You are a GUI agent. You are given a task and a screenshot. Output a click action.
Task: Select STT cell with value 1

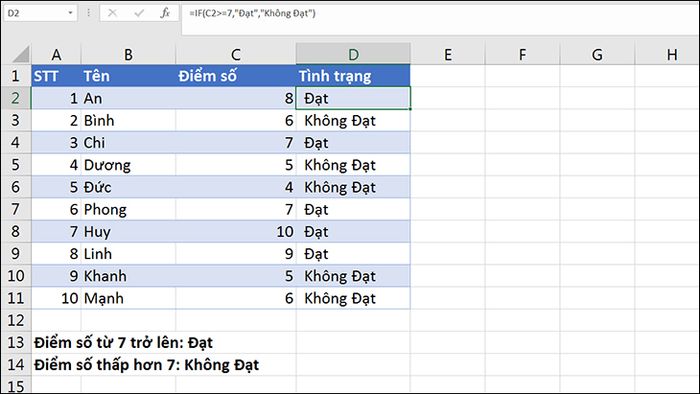click(56, 98)
